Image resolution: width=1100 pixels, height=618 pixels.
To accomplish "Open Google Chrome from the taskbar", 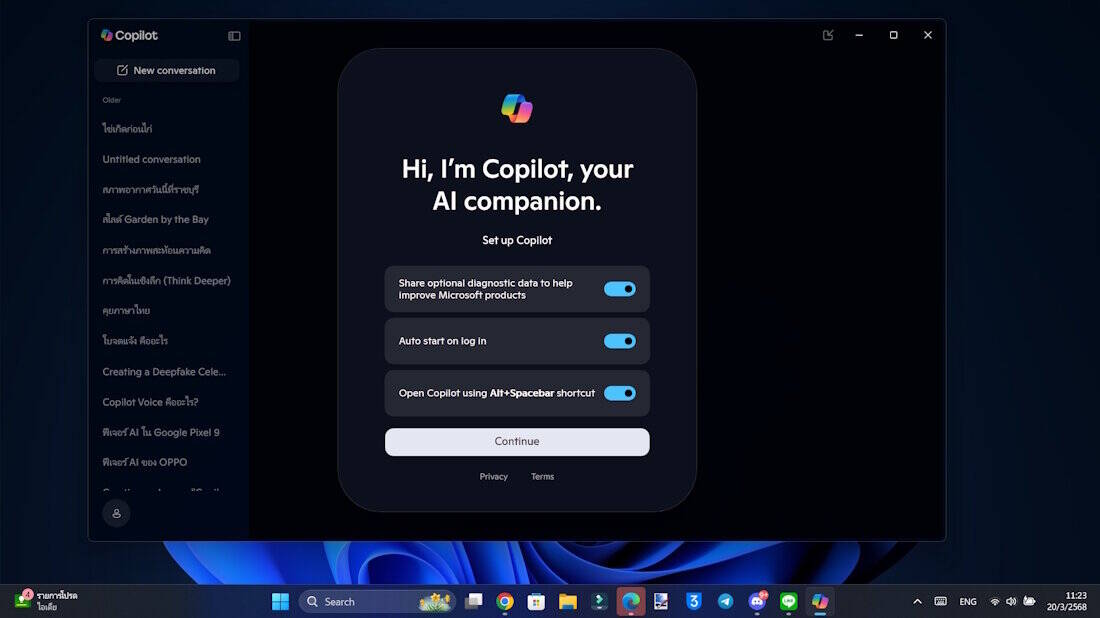I will (505, 601).
